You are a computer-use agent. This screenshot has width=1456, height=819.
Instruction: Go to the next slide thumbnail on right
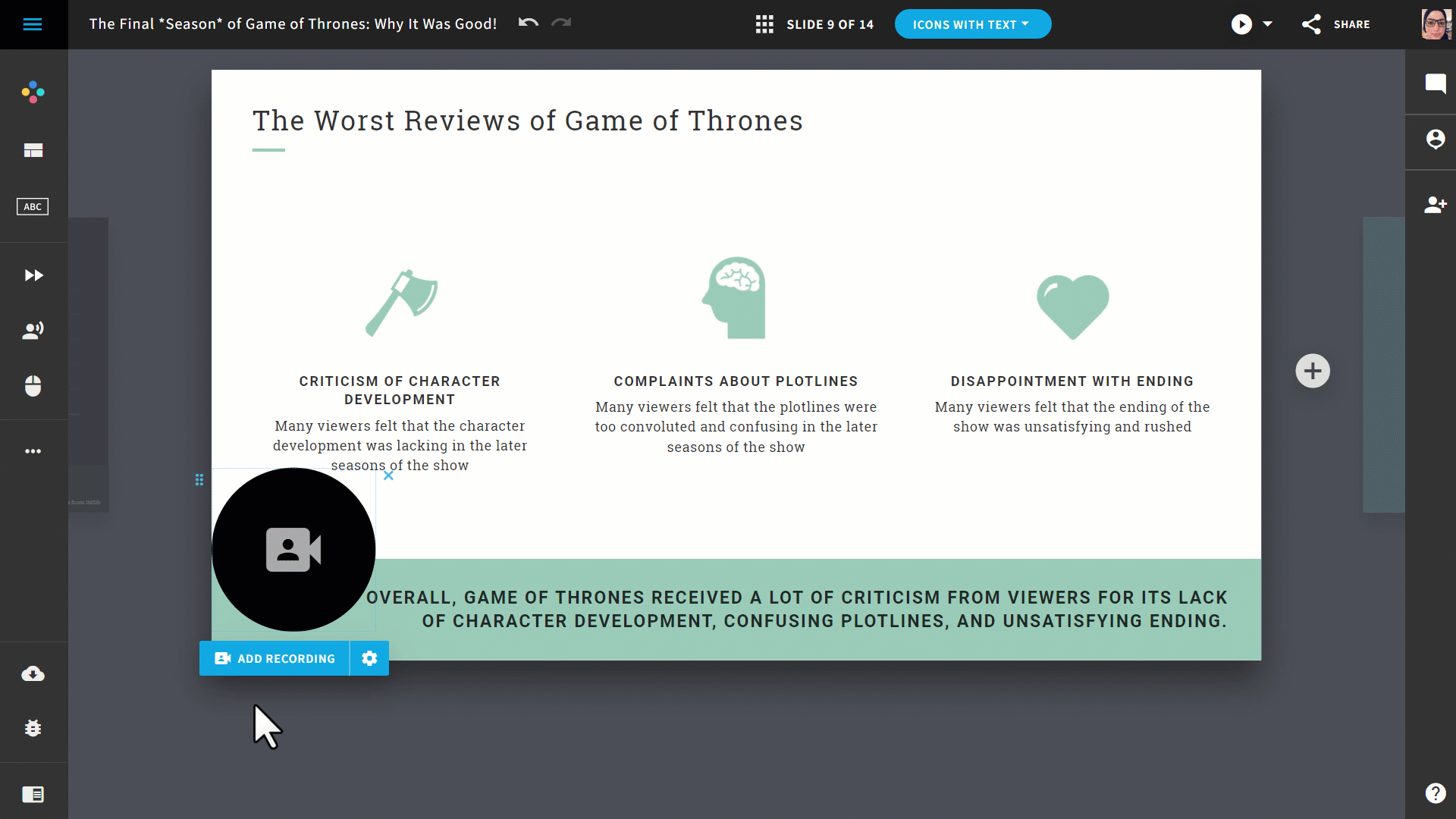point(1383,365)
